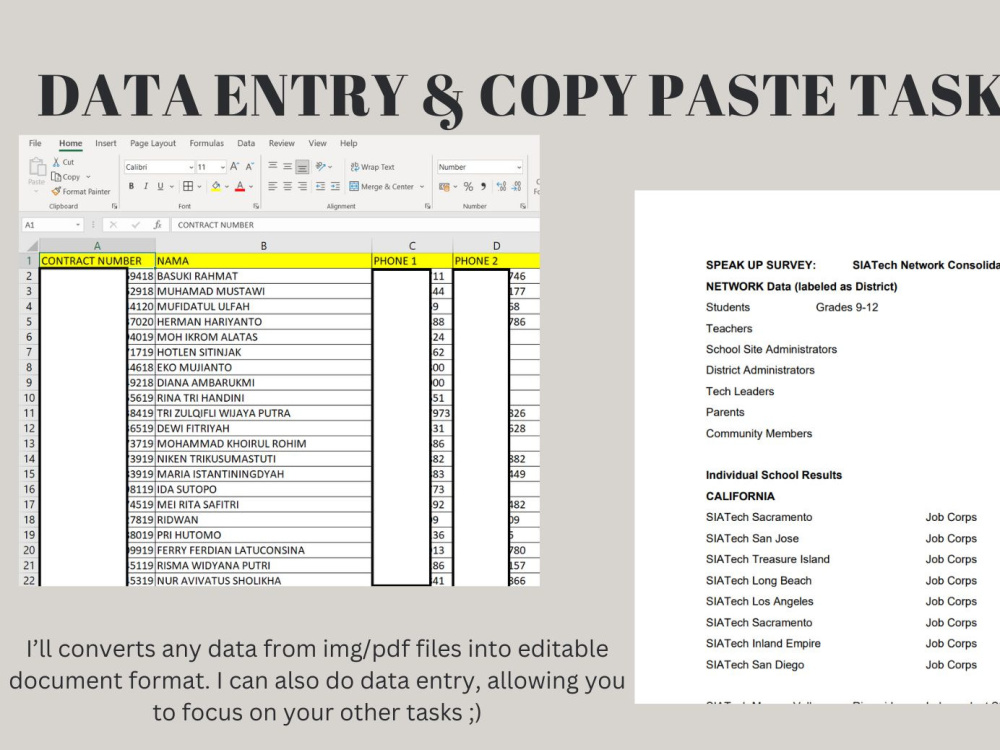The width and height of the screenshot is (1000, 750).
Task: Toggle Italic formatting
Action: pyautogui.click(x=146, y=186)
